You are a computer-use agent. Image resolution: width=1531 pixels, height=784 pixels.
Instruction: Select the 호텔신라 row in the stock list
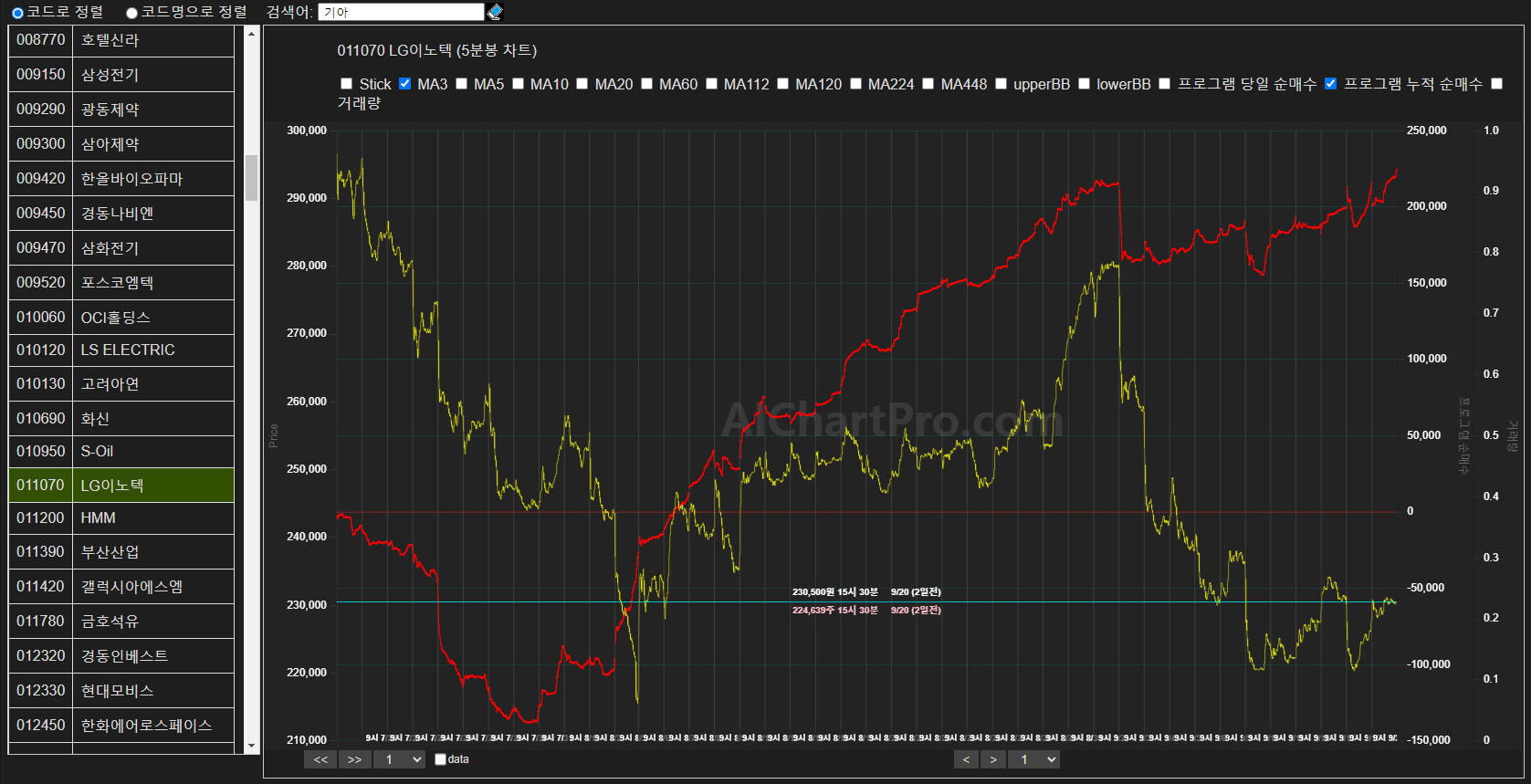pos(121,40)
